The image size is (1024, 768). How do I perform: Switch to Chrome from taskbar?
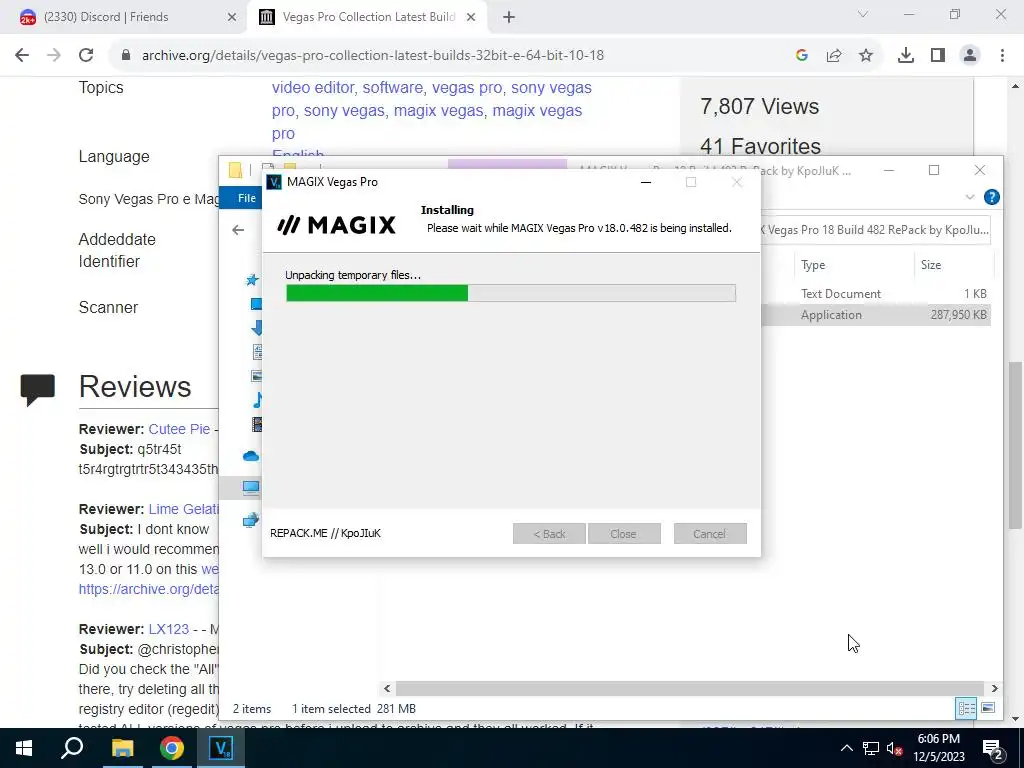[x=172, y=748]
